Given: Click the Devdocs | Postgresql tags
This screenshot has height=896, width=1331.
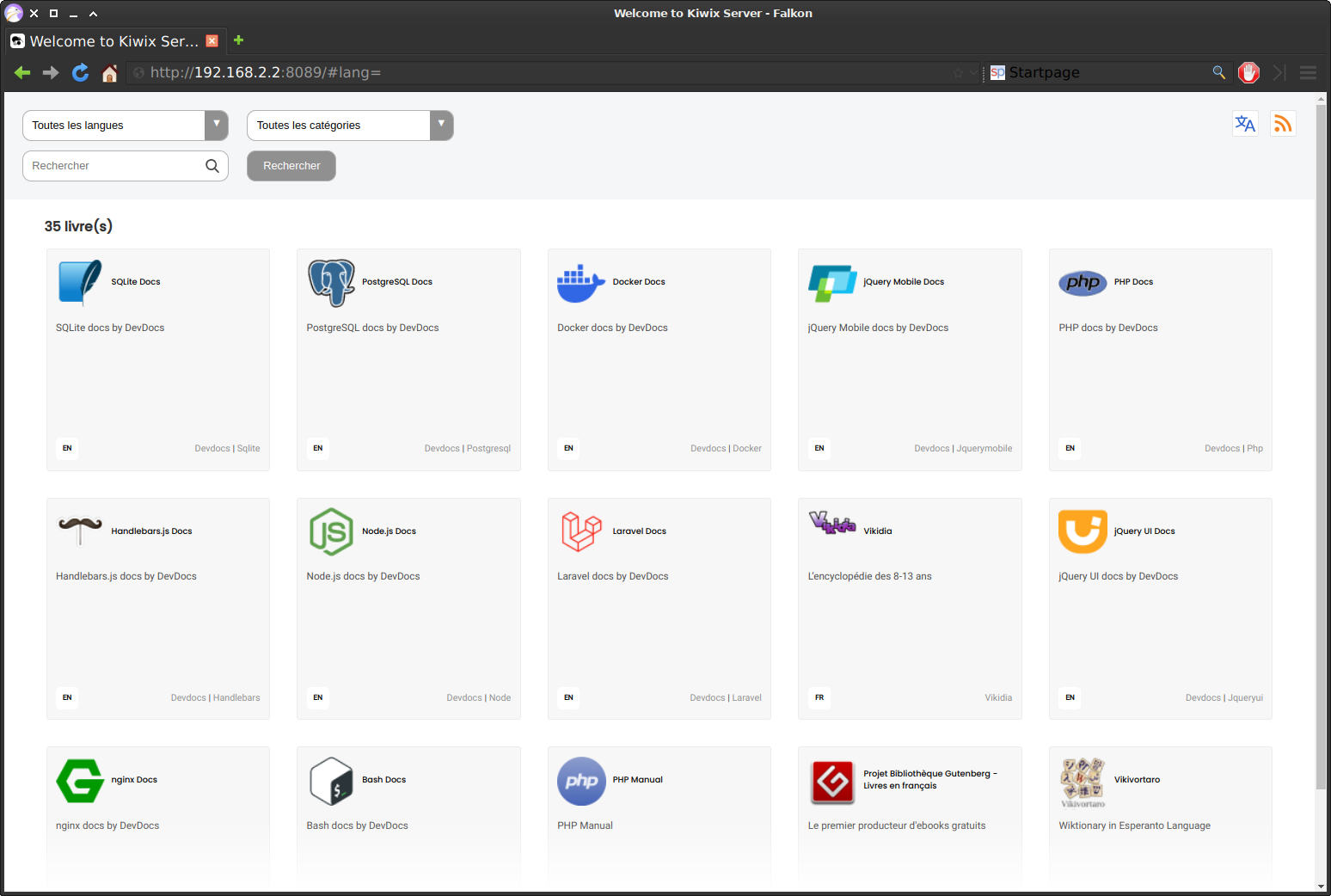Looking at the screenshot, I should tap(468, 449).
